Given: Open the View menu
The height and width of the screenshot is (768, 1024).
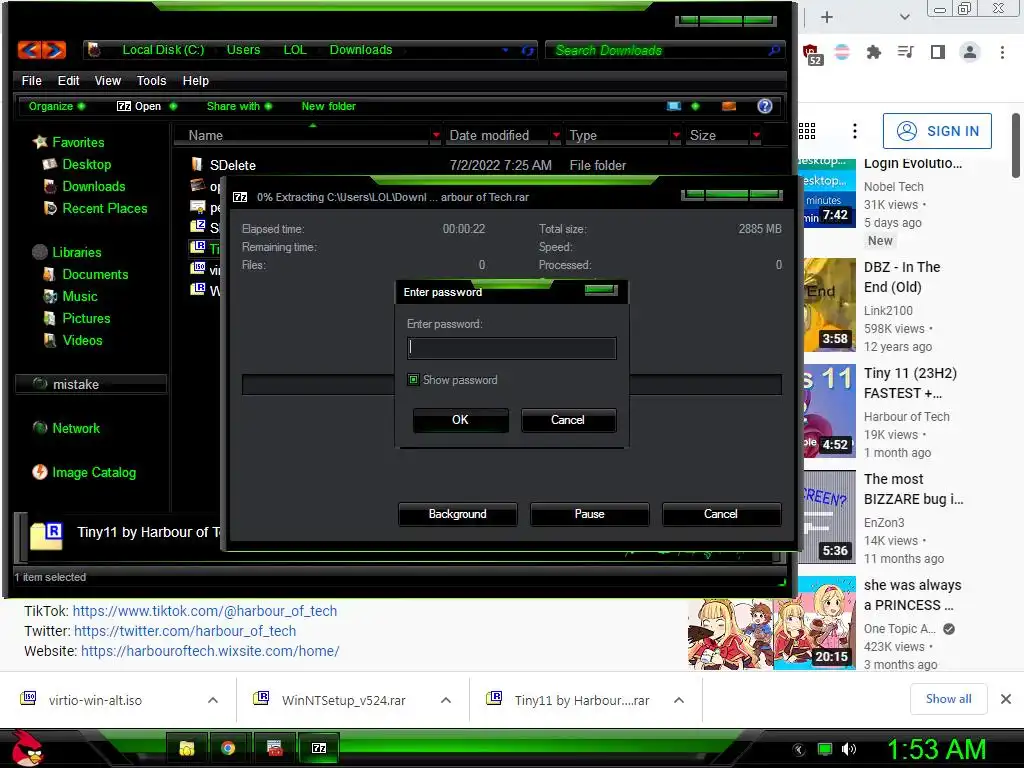Looking at the screenshot, I should [x=108, y=80].
